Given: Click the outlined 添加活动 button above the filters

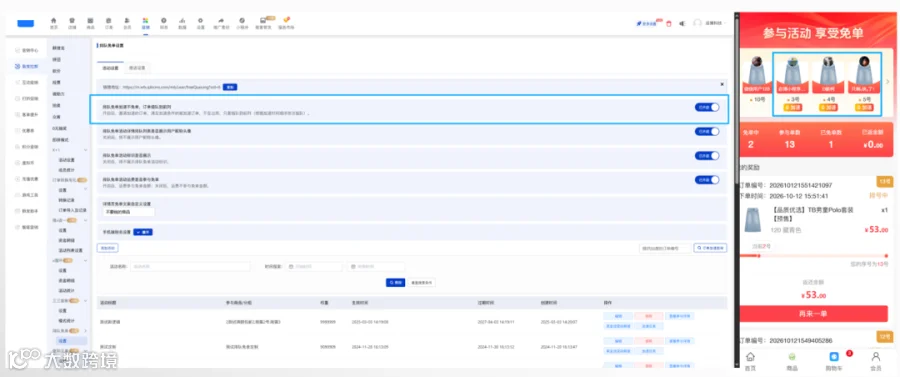Looking at the screenshot, I should tap(108, 248).
